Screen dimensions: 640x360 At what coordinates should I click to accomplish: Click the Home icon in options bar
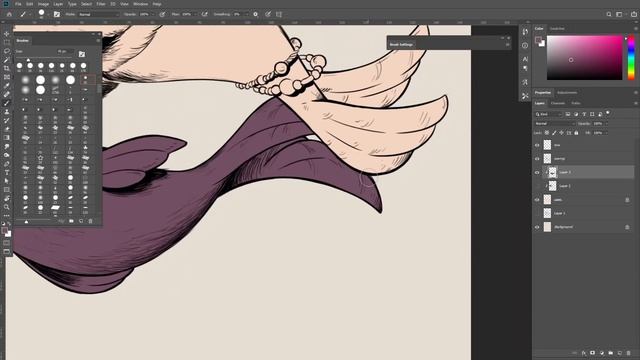[x=9, y=14]
